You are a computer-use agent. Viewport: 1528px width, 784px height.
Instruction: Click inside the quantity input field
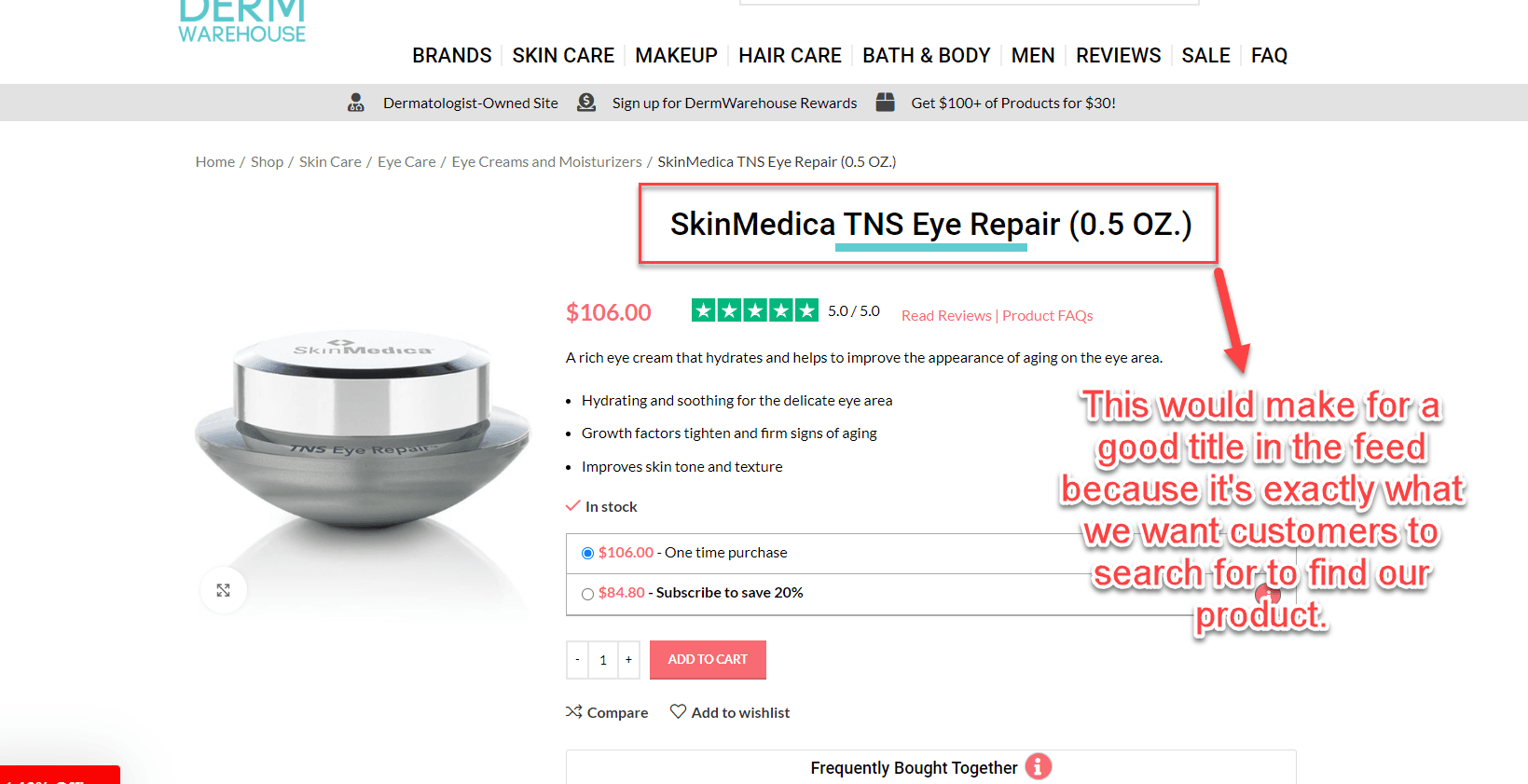click(603, 659)
